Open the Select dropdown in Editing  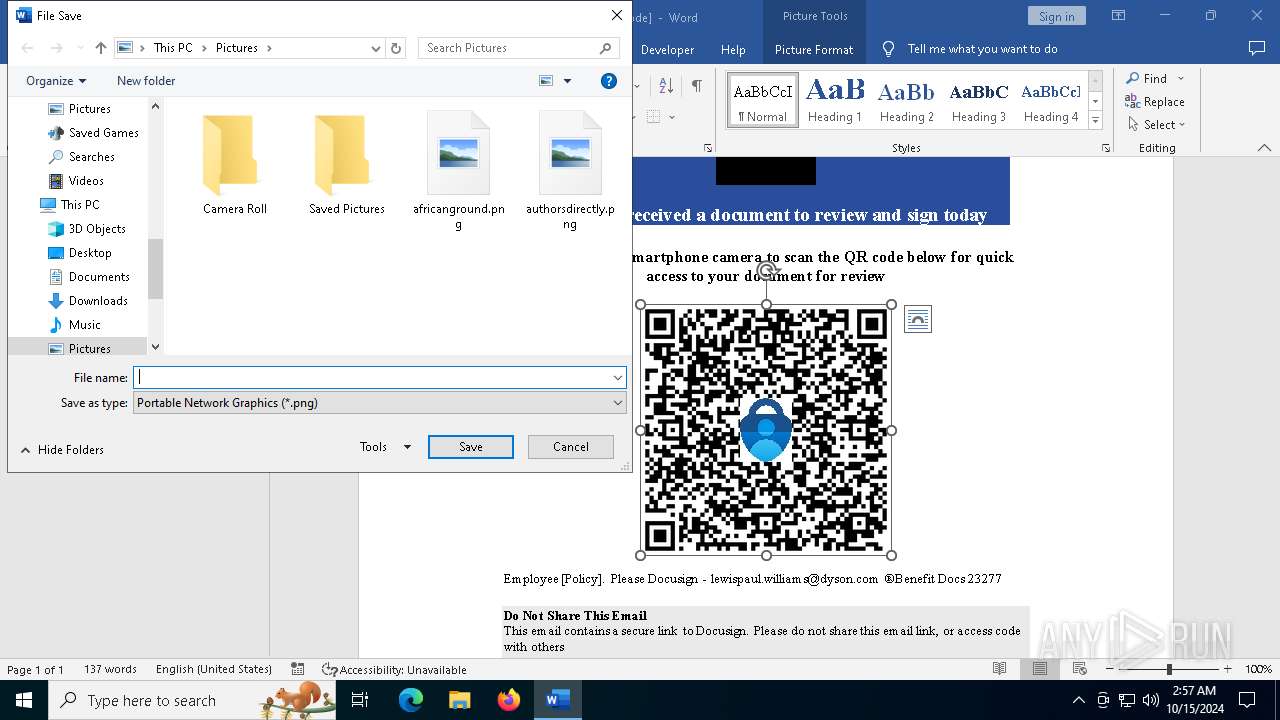(x=1156, y=125)
